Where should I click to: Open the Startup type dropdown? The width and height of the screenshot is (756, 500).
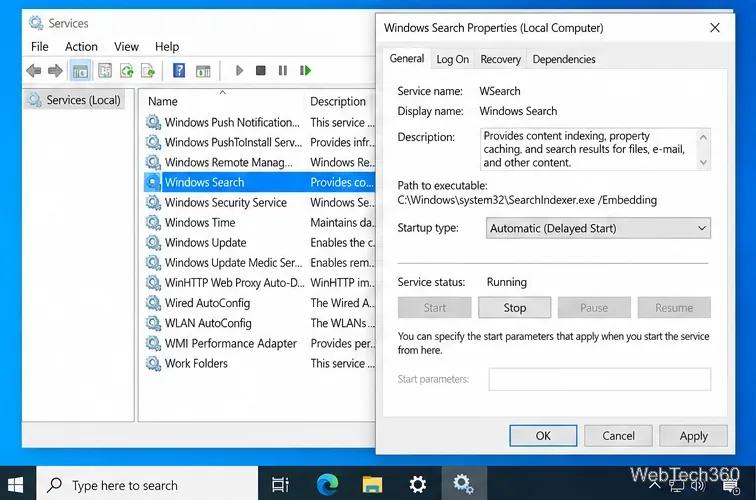(x=598, y=228)
